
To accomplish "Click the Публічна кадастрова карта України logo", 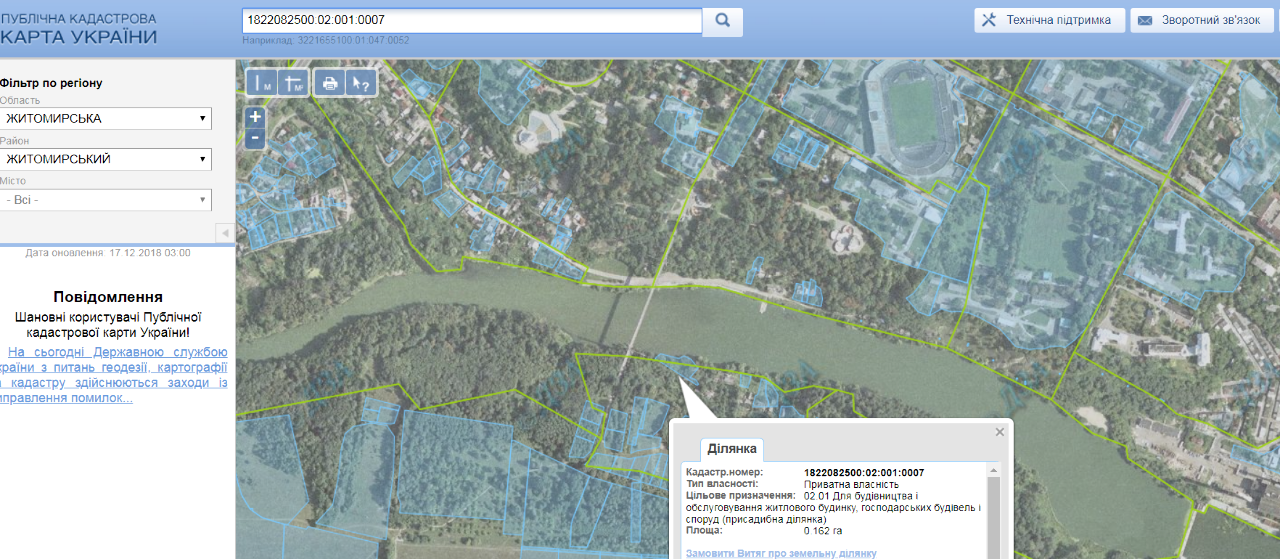I will click(x=79, y=29).
